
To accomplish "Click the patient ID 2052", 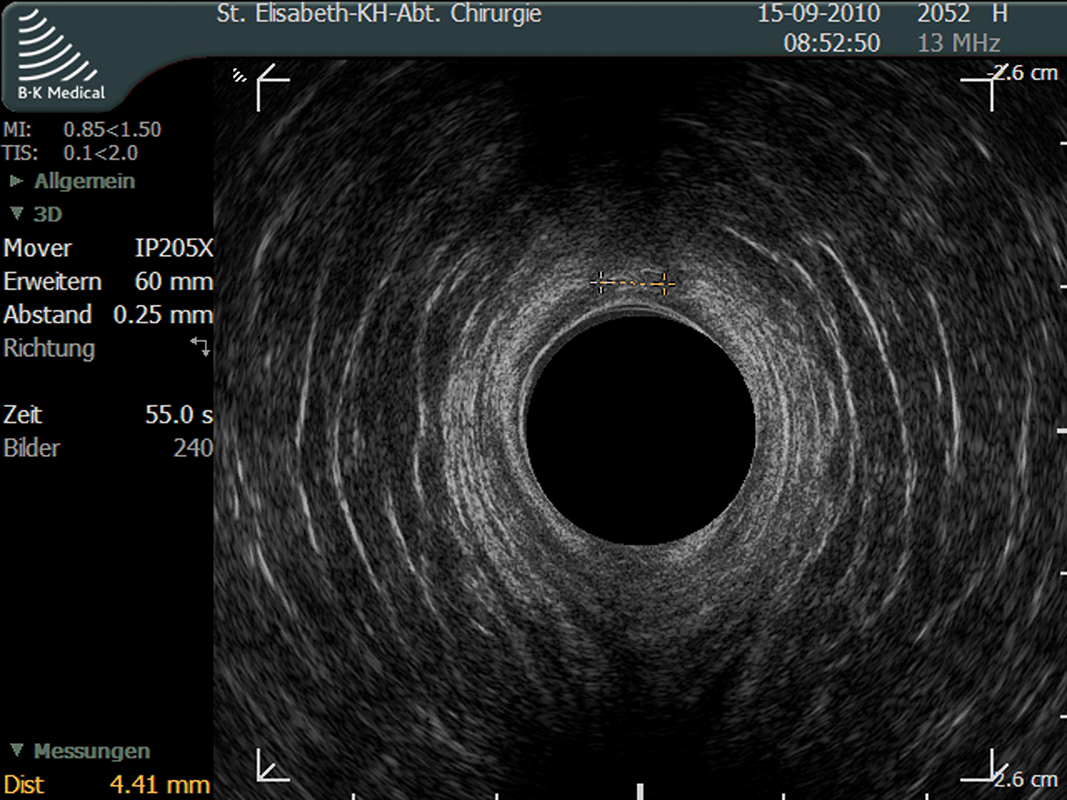I will click(x=943, y=14).
